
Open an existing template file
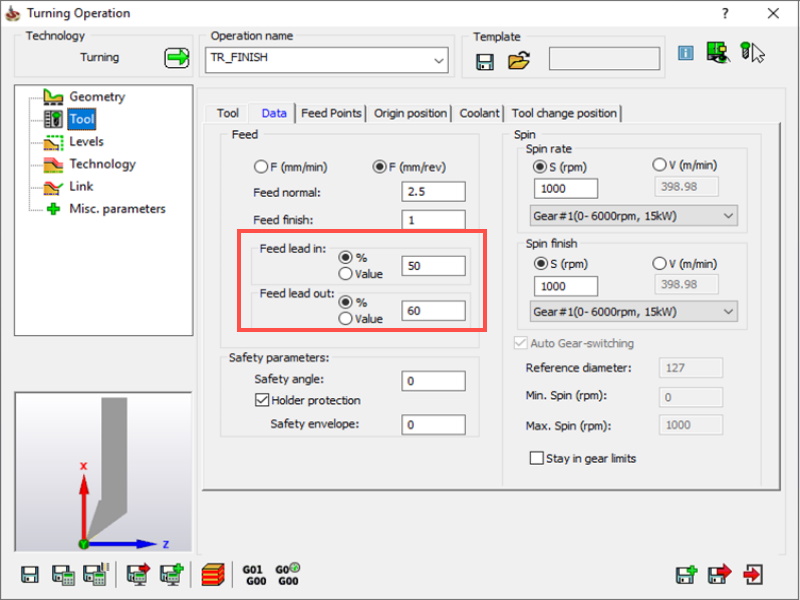518,61
